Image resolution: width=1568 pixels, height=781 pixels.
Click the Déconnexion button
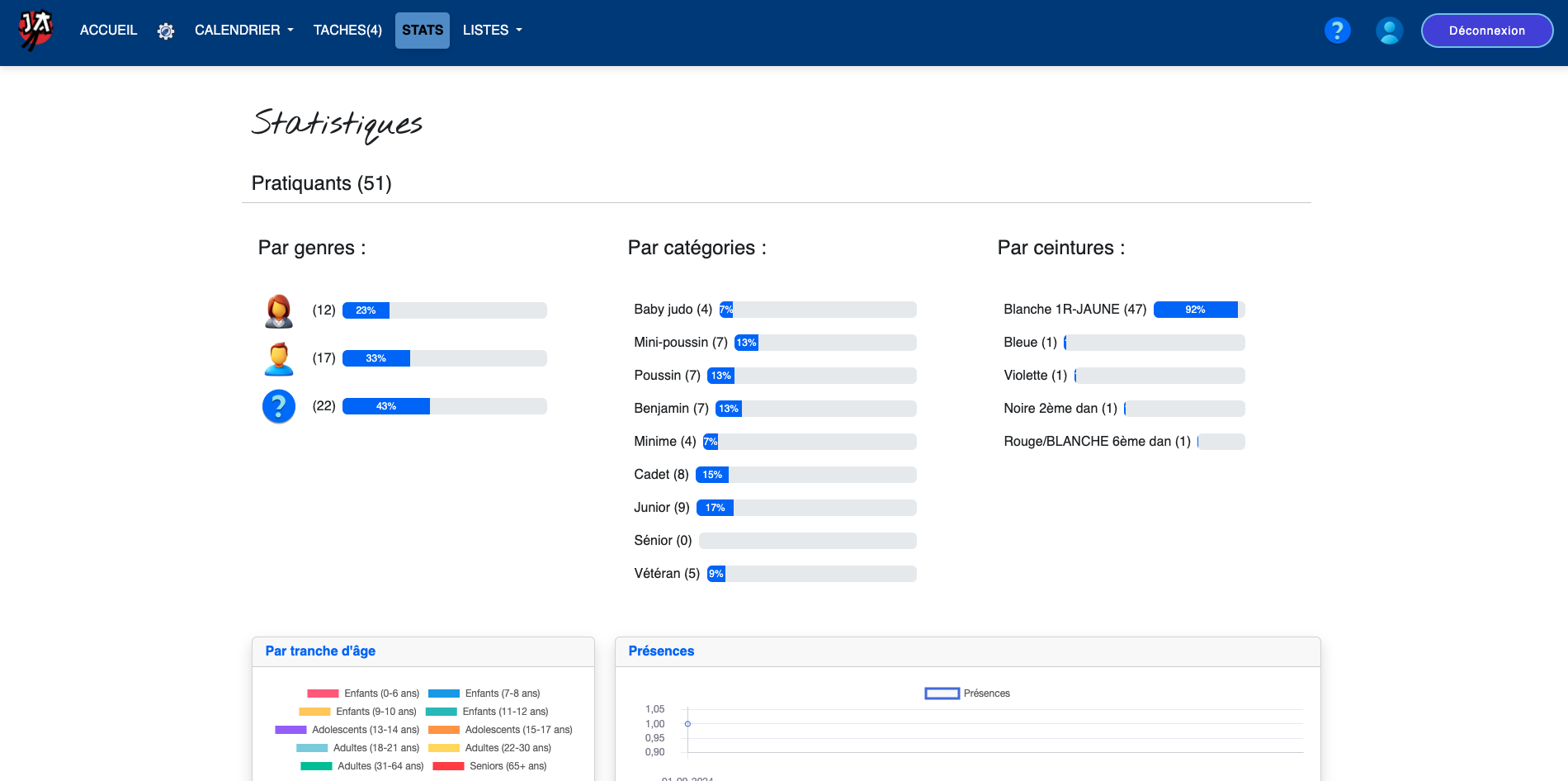(x=1487, y=31)
